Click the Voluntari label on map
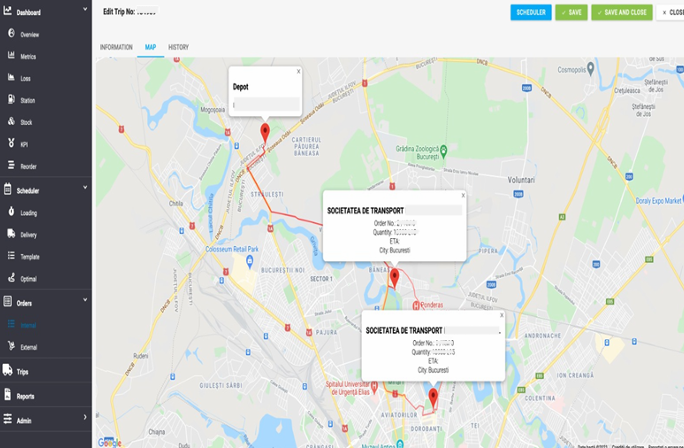This screenshot has height=448, width=684. 521,180
